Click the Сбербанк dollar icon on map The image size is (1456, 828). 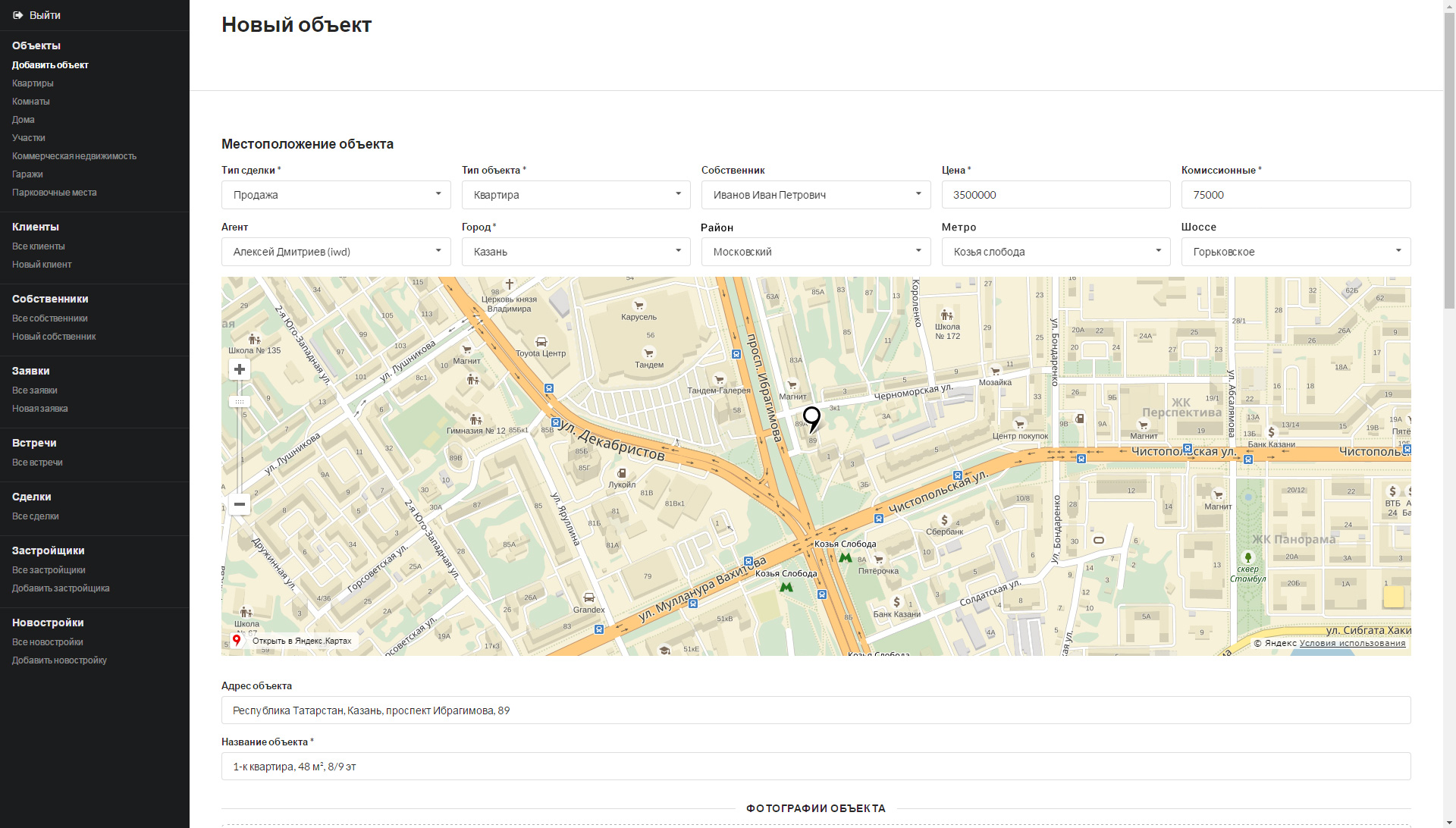pos(944,520)
